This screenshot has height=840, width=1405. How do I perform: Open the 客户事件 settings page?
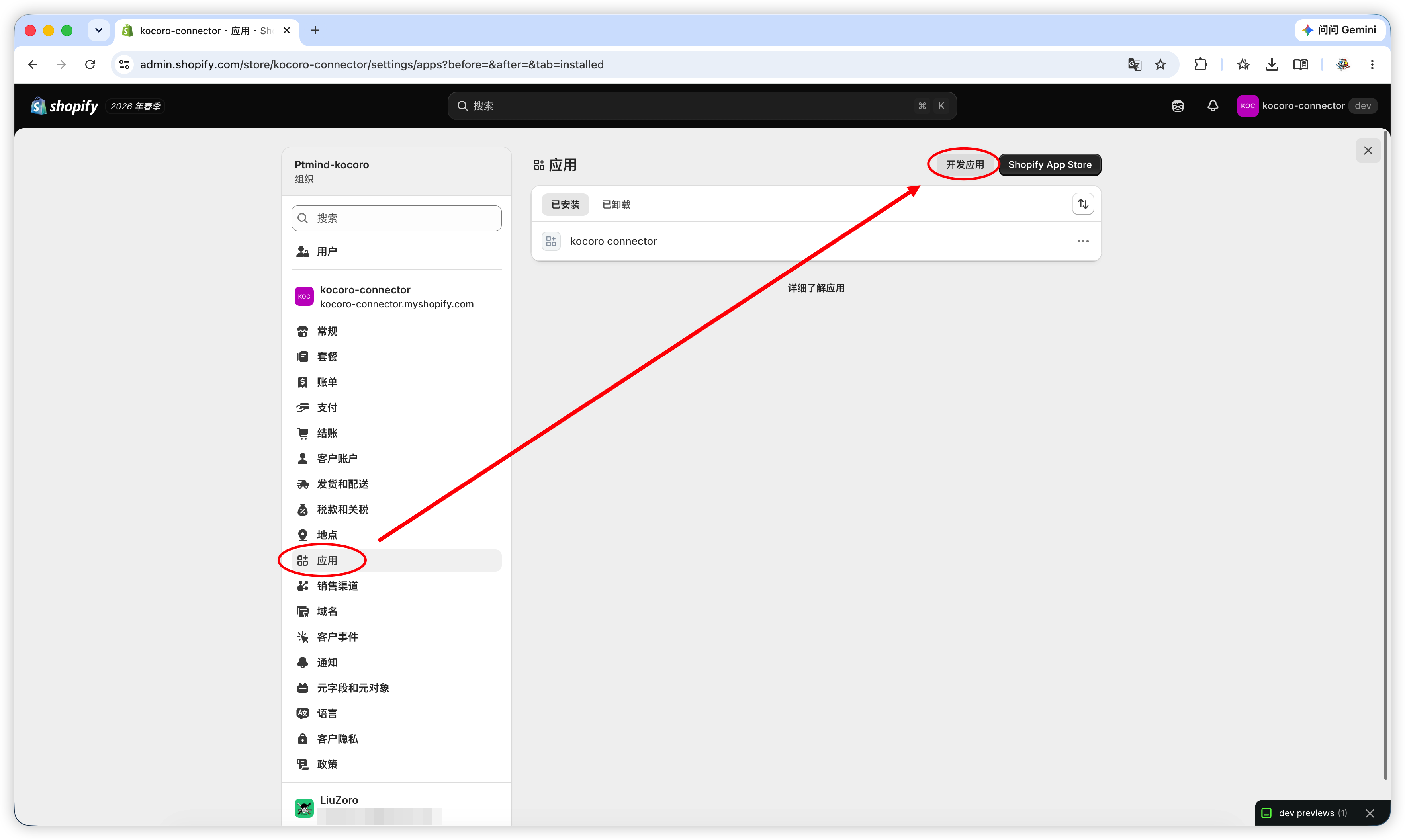click(396, 637)
